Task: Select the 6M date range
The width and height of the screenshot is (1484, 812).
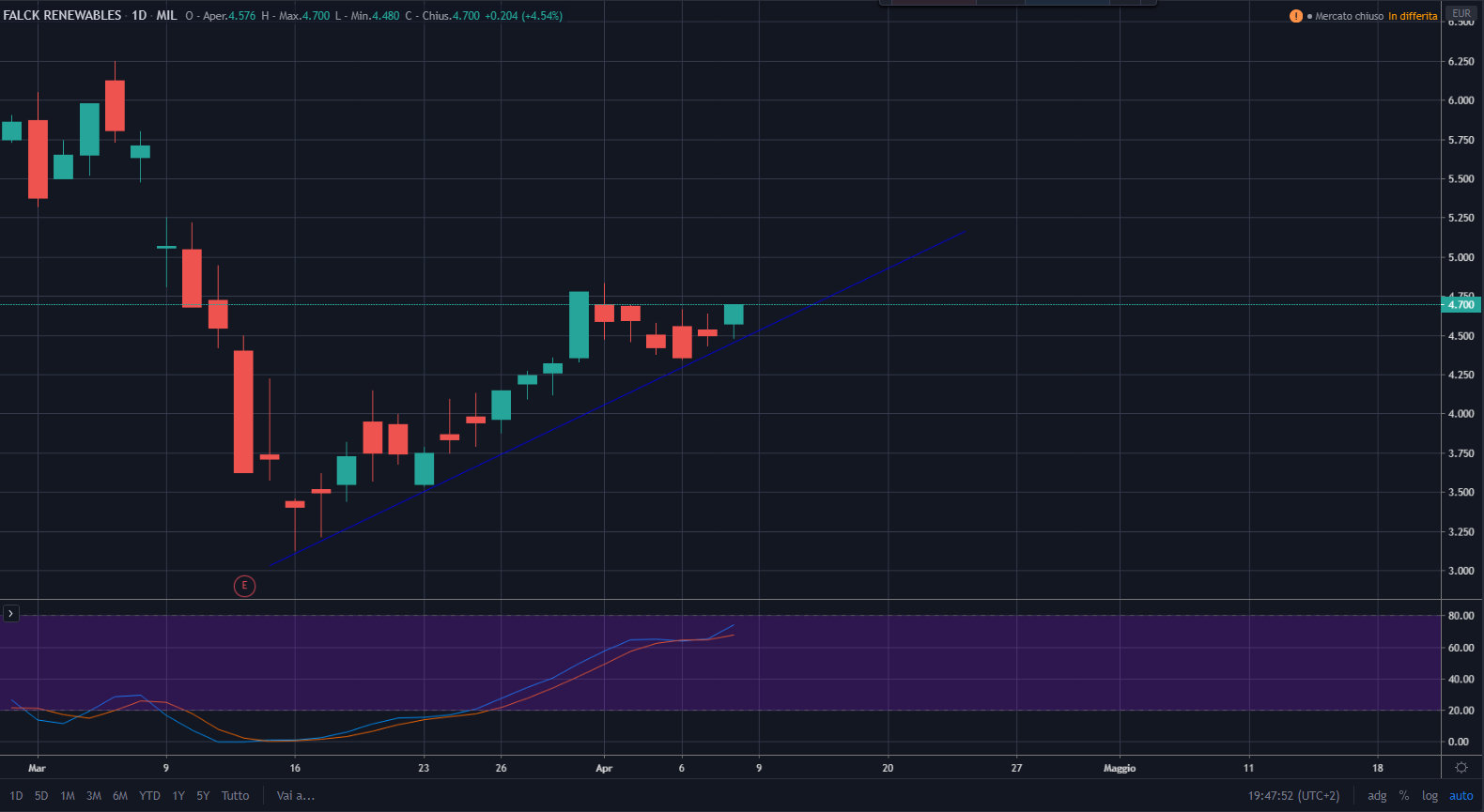Action: pos(120,796)
